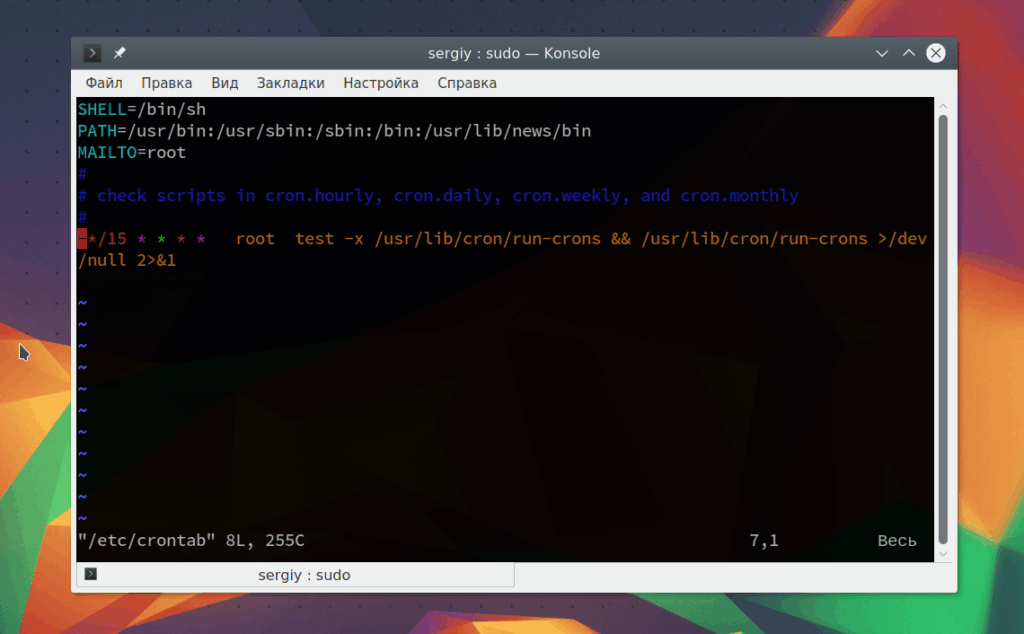Toggle the pin window icon
The image size is (1024, 634).
tap(120, 53)
